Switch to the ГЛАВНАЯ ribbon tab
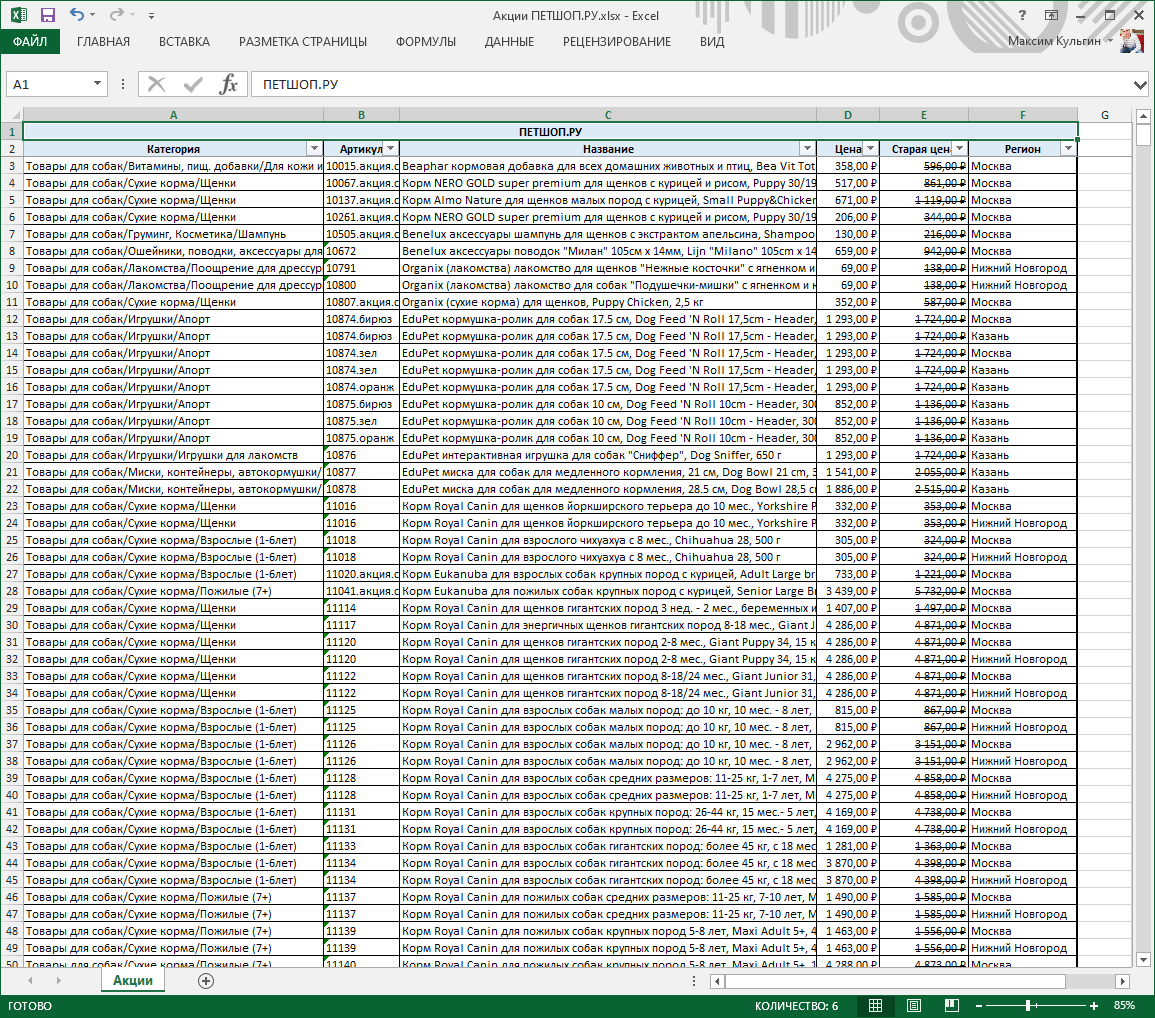The image size is (1155, 1018). tap(103, 42)
